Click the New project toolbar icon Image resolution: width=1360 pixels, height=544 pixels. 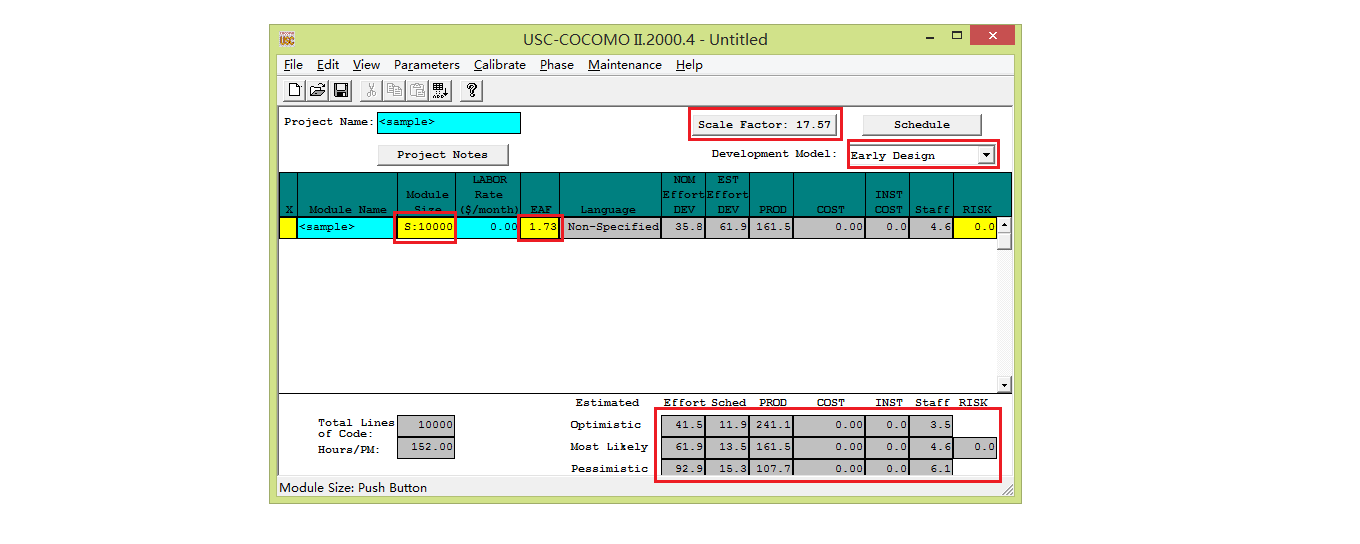click(294, 90)
